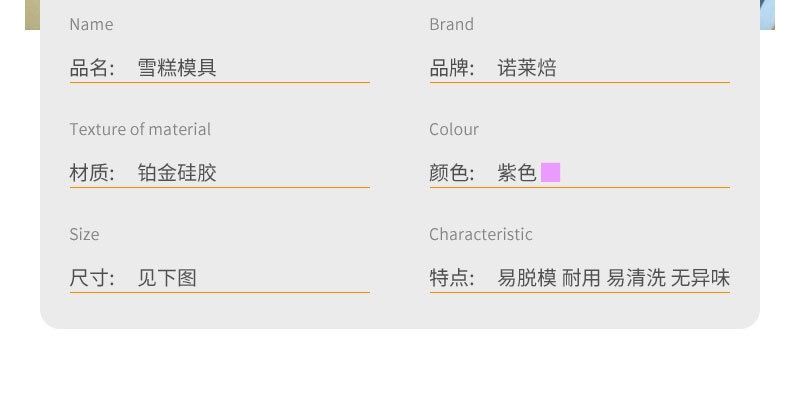Image resolution: width=800 pixels, height=400 pixels.
Task: Select the 紫色 colour text
Action: click(517, 173)
